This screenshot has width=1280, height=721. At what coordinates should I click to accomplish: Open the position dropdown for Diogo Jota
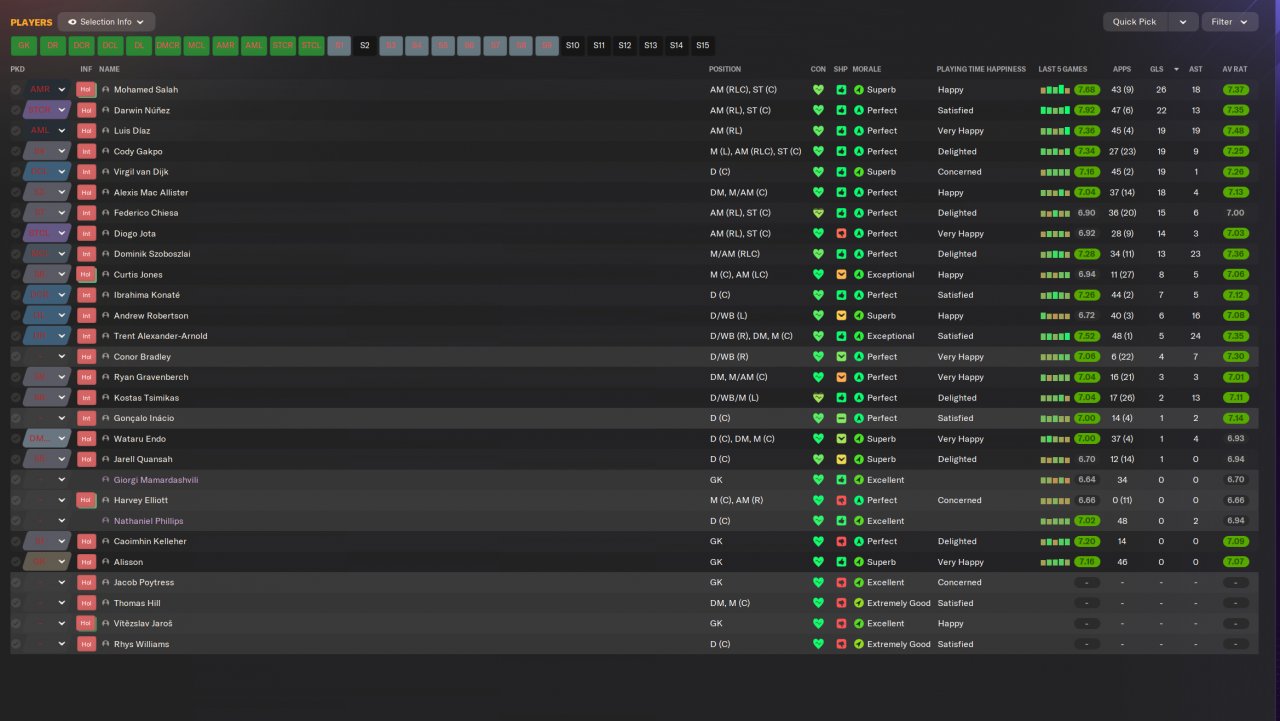tap(48, 234)
